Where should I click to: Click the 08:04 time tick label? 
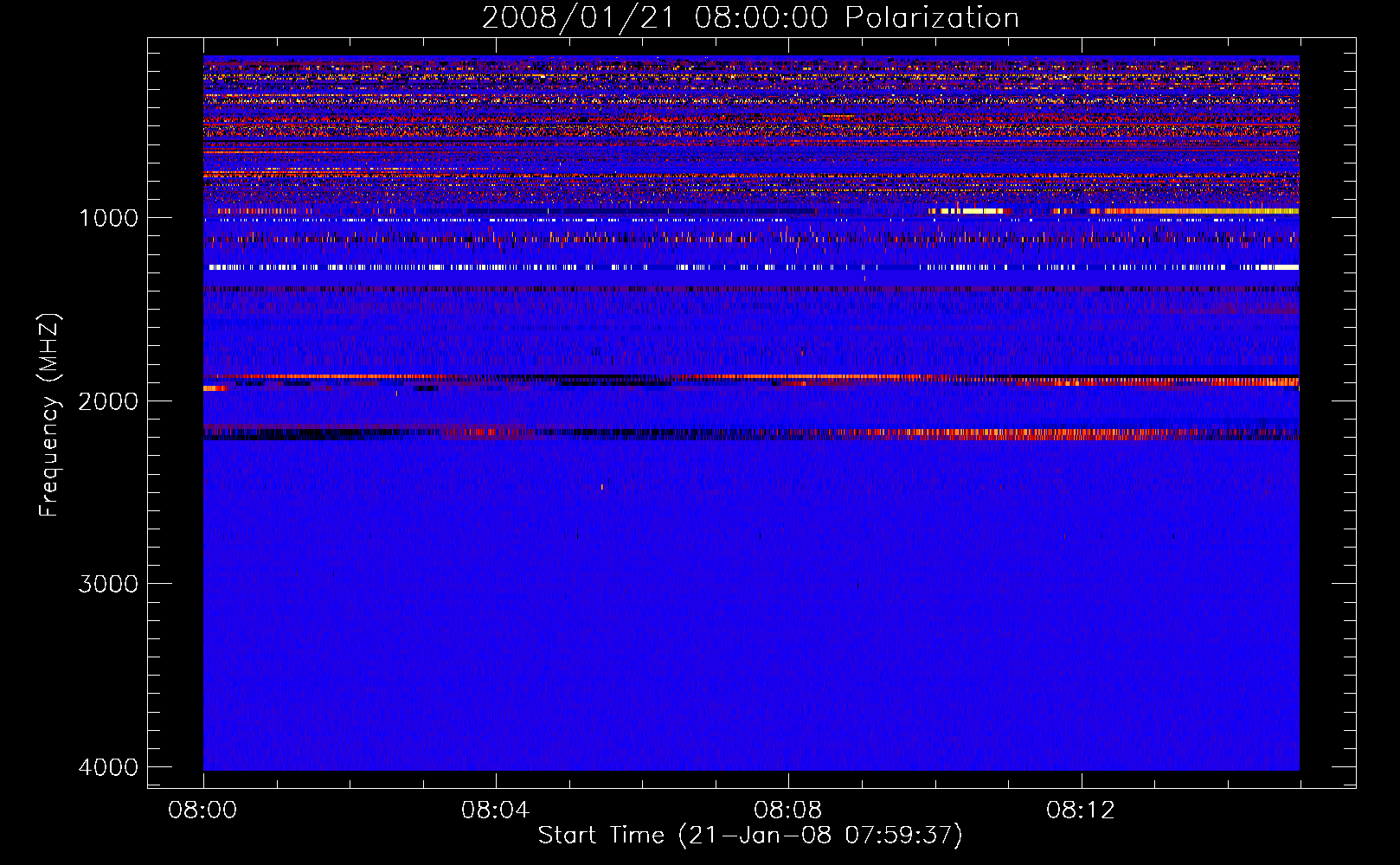(x=495, y=811)
